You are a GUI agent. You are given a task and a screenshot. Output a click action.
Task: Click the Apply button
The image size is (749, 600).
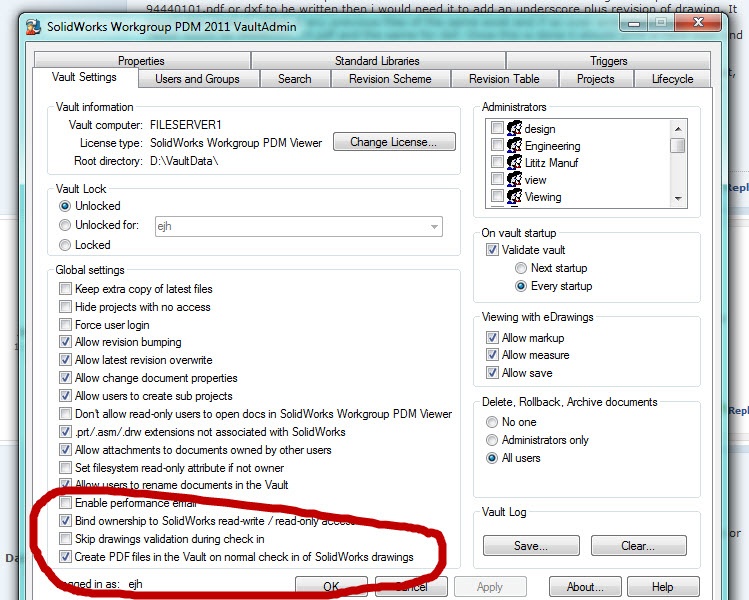point(490,586)
